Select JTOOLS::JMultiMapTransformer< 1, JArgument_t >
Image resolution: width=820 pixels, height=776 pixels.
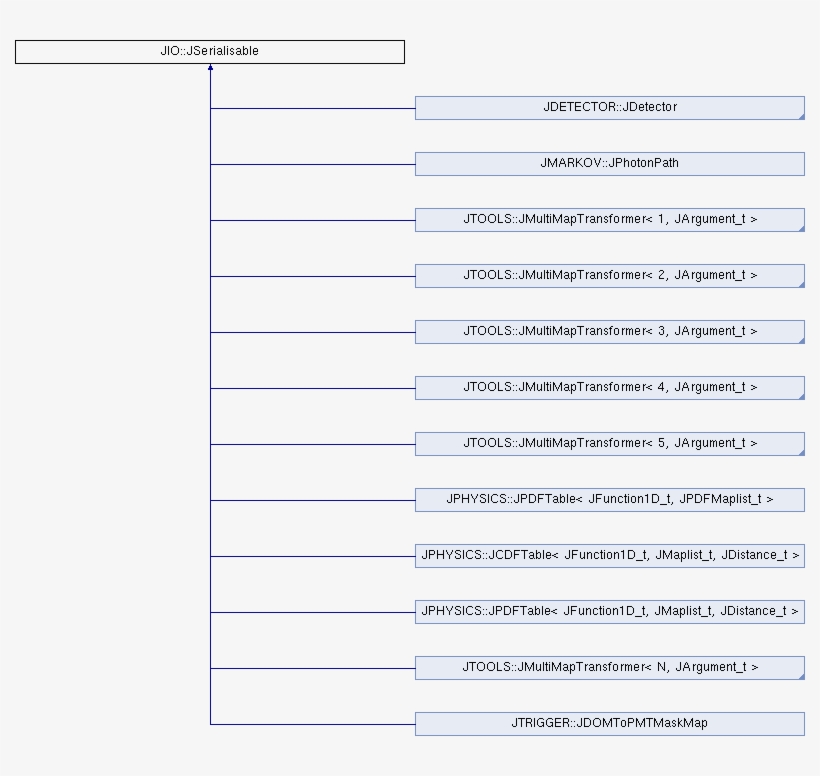coord(609,219)
